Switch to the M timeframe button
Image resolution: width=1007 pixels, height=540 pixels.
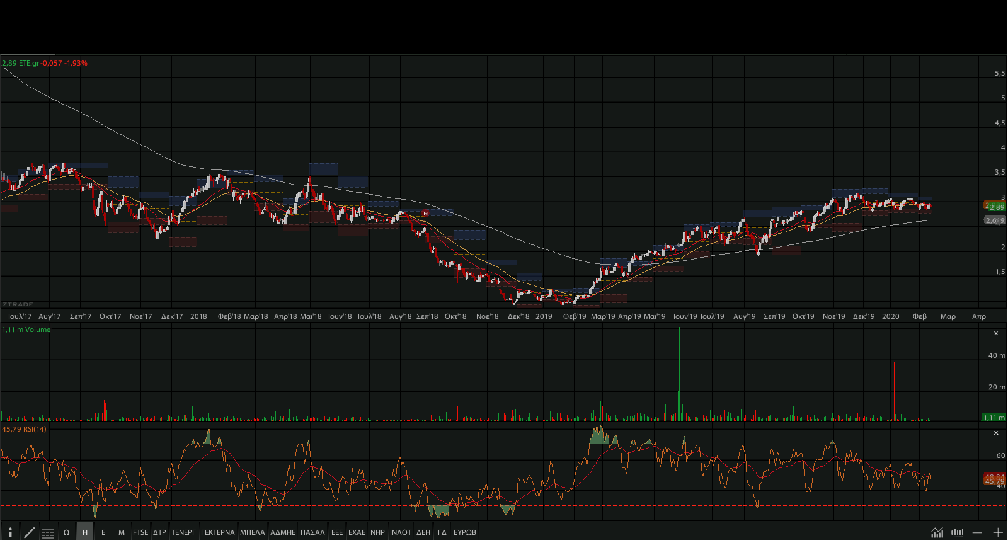click(121, 532)
